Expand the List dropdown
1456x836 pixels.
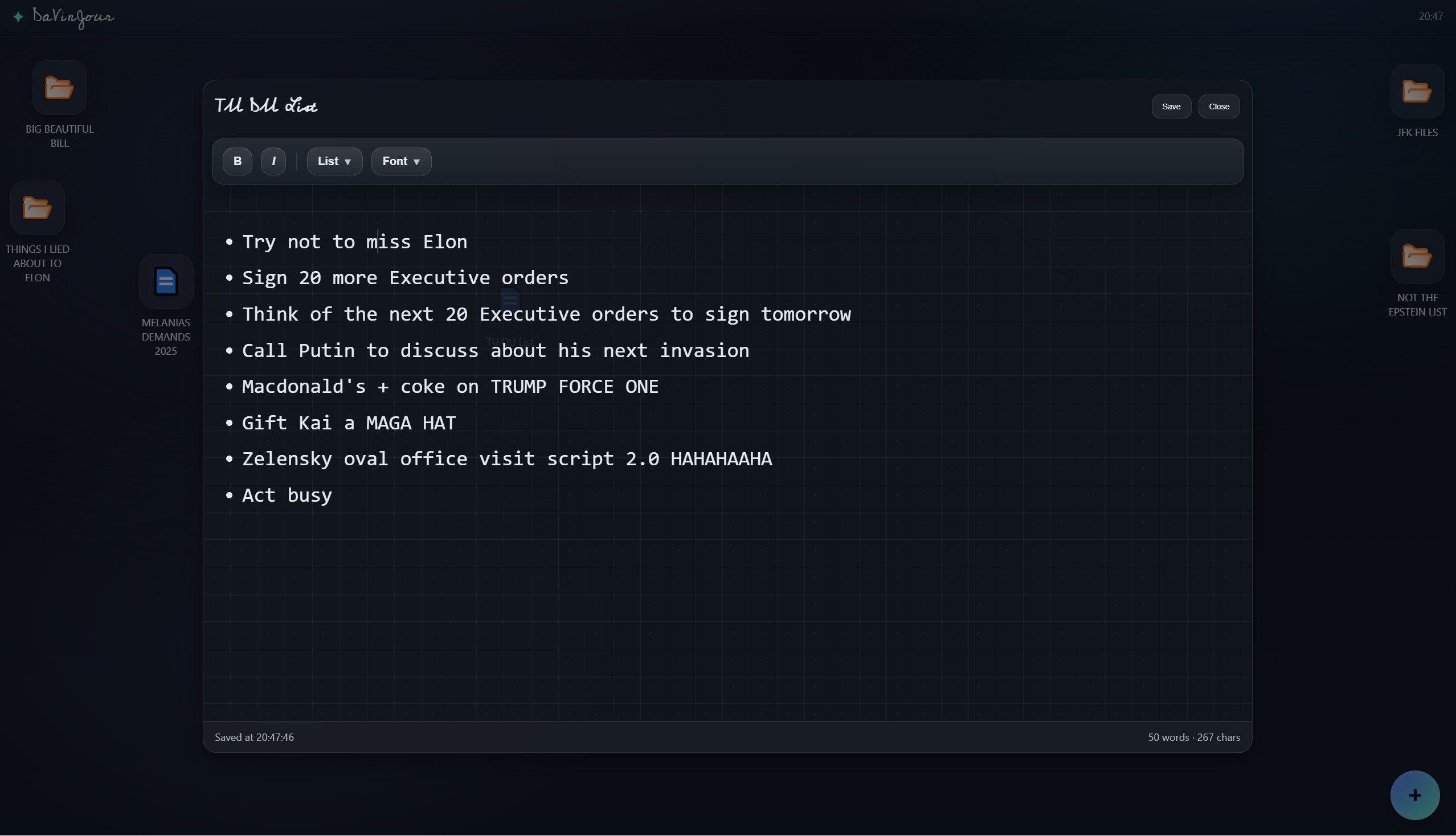(x=334, y=161)
